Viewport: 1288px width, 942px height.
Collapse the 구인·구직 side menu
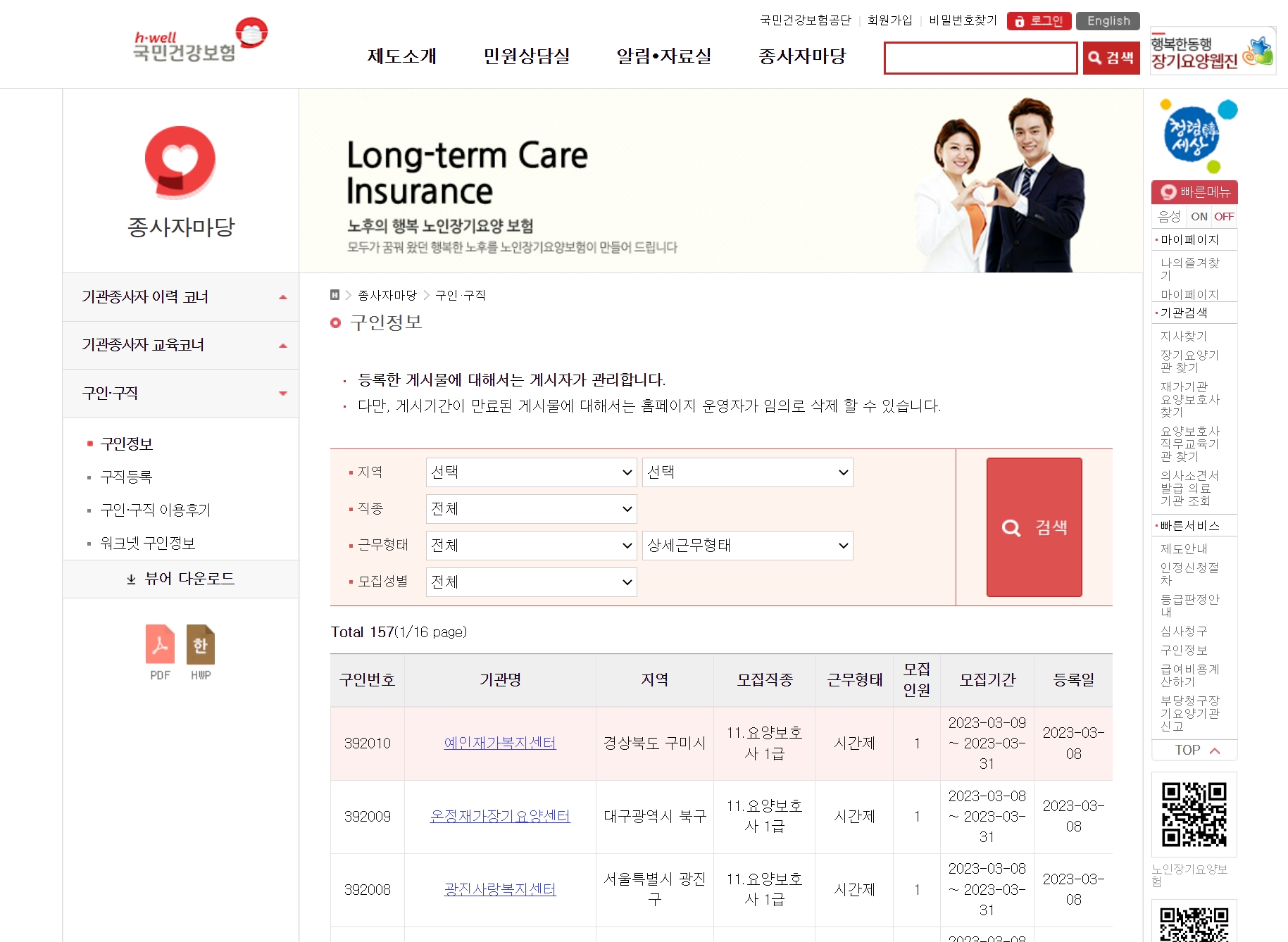click(x=181, y=393)
